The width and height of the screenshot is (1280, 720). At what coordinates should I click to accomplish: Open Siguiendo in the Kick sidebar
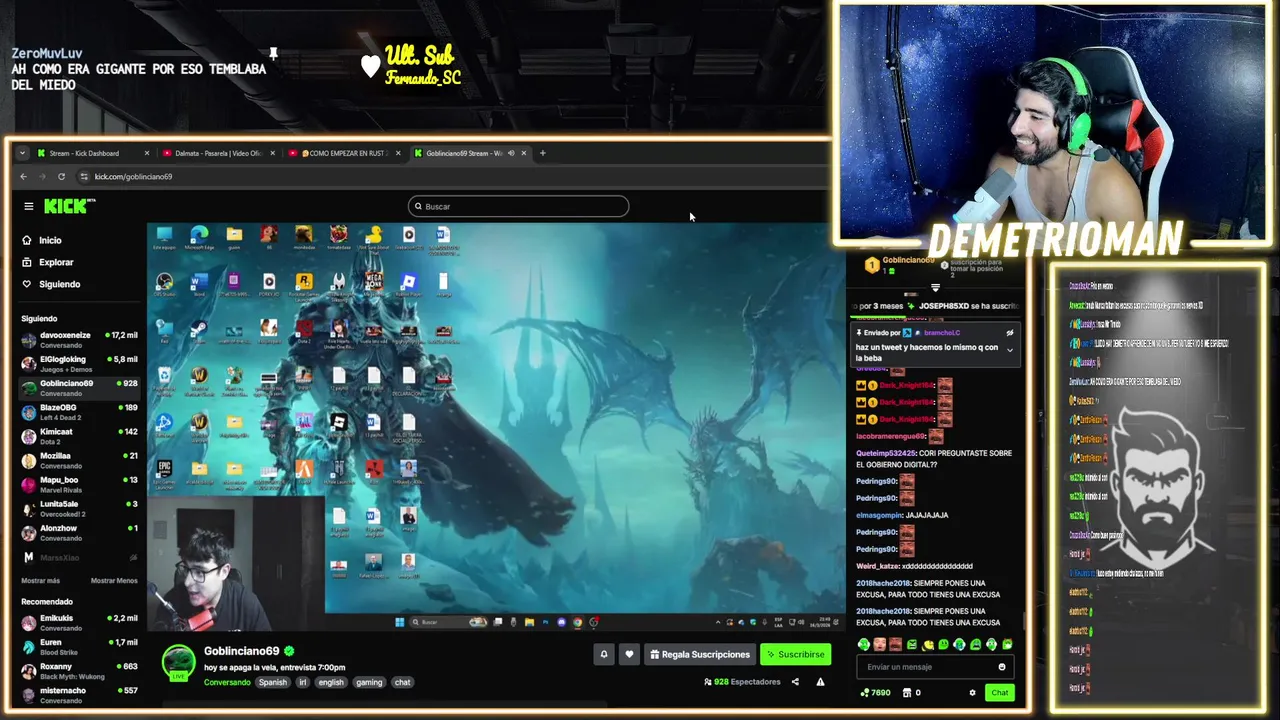click(59, 284)
